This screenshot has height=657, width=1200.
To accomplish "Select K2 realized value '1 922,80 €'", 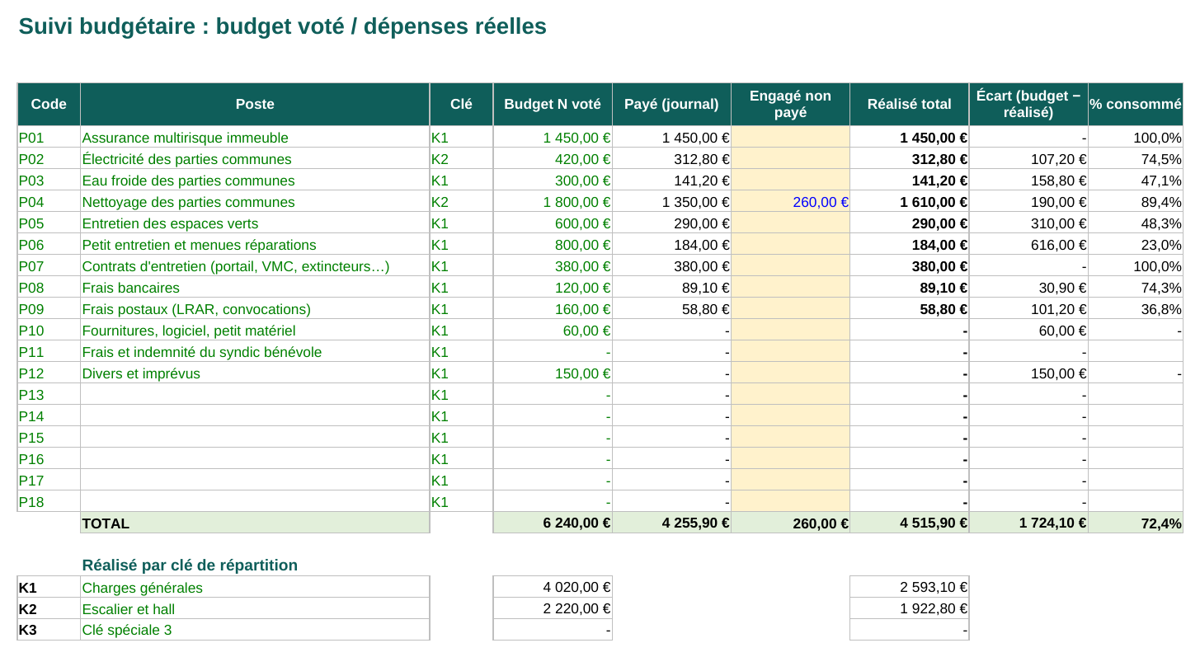I will pos(909,609).
